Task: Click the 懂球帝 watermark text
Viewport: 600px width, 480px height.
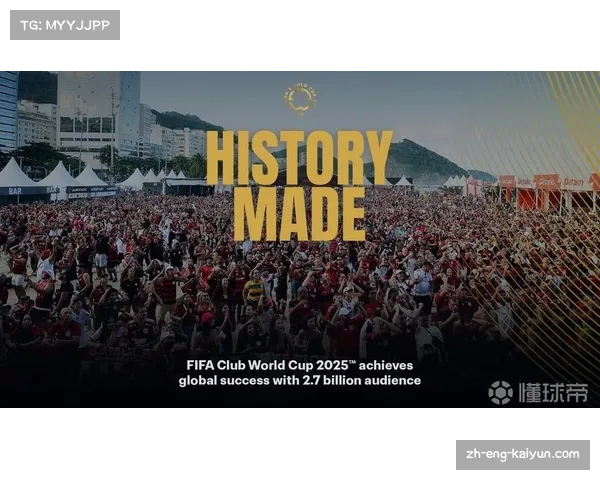Action: pyautogui.click(x=553, y=393)
